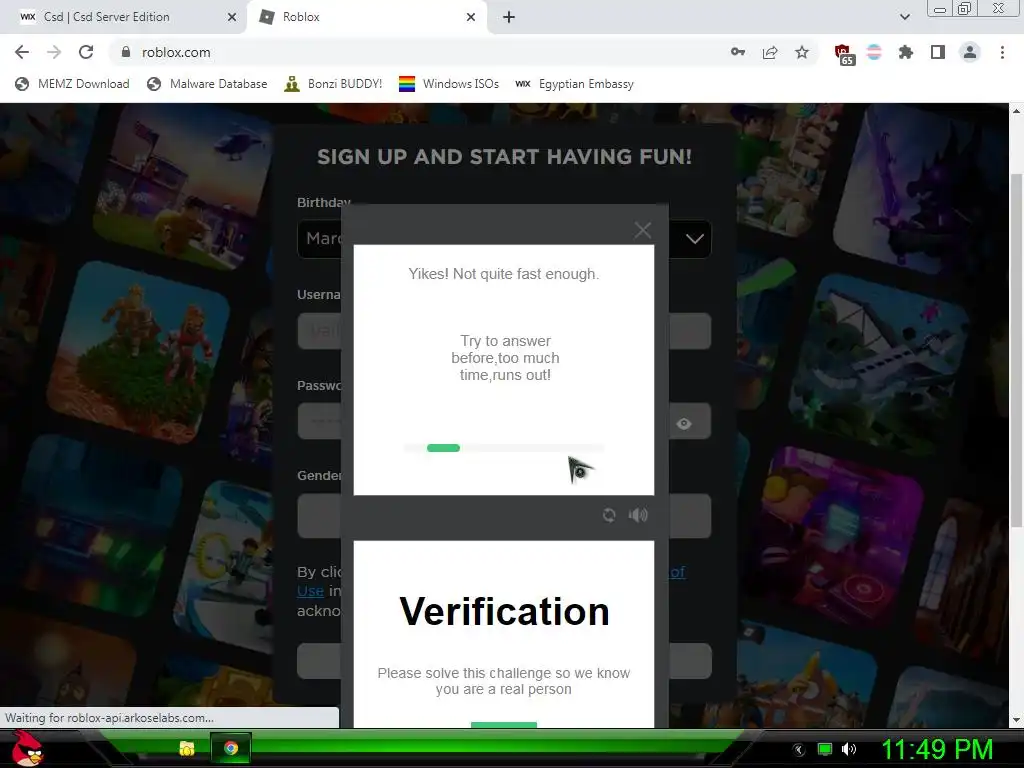Open the Egyptian Embassy bookmark
Image resolution: width=1024 pixels, height=768 pixels.
tap(575, 84)
